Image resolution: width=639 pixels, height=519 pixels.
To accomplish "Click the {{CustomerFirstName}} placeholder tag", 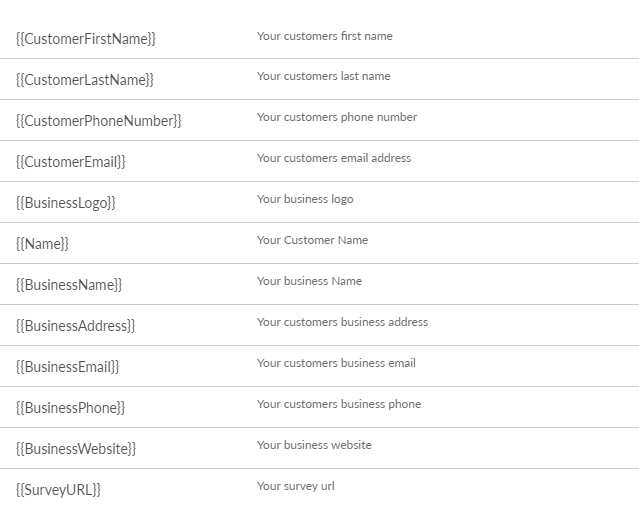I will (86, 39).
